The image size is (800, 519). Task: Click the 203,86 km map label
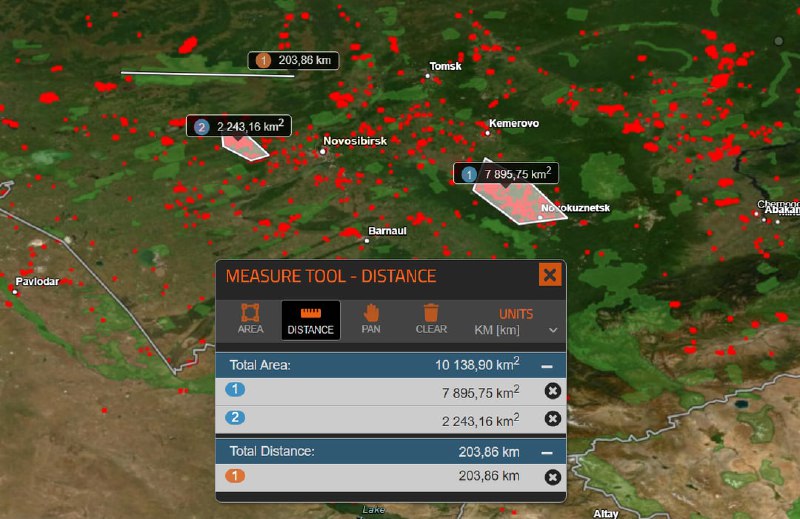[293, 61]
